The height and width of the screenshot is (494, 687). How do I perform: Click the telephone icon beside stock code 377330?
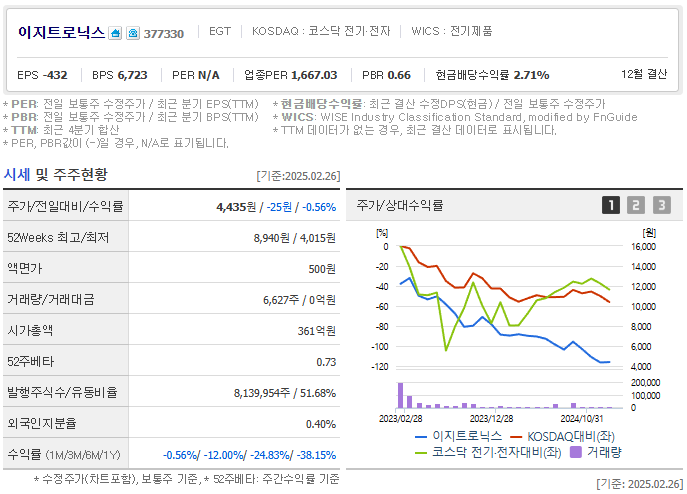pos(133,33)
